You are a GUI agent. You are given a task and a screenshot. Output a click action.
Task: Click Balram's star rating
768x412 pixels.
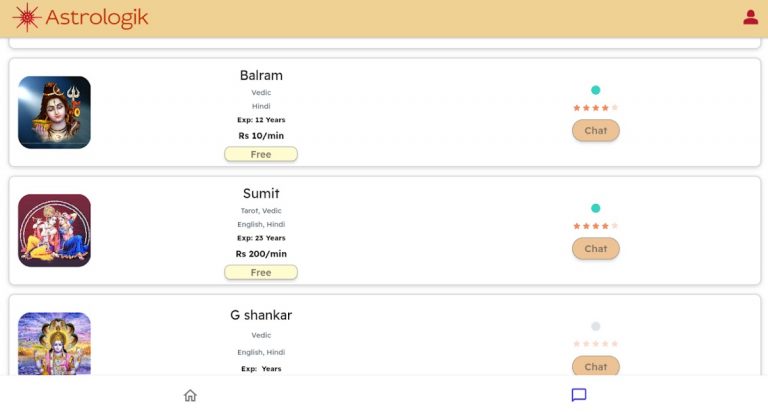pyautogui.click(x=596, y=107)
